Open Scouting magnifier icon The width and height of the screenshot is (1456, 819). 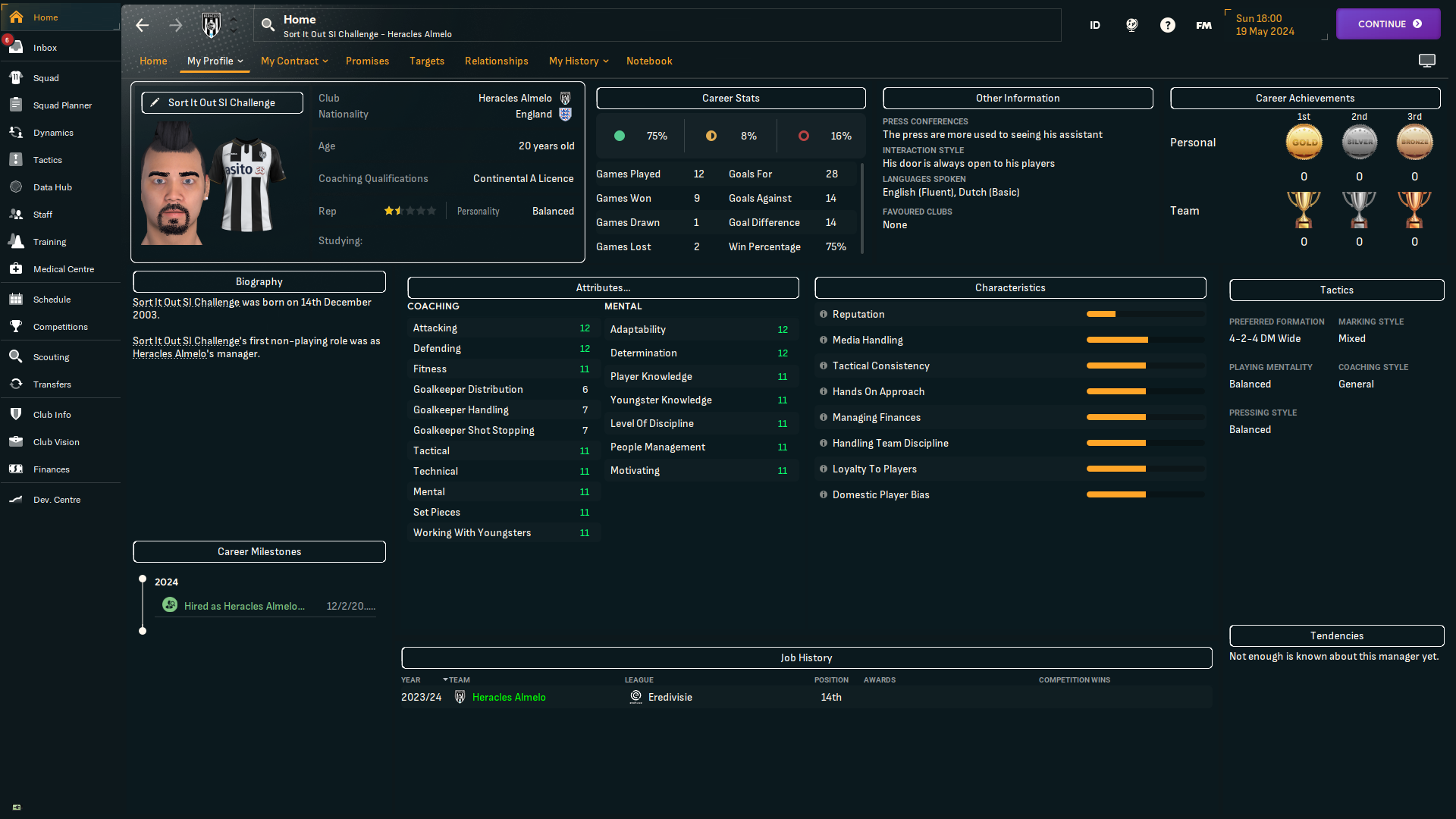click(x=16, y=356)
